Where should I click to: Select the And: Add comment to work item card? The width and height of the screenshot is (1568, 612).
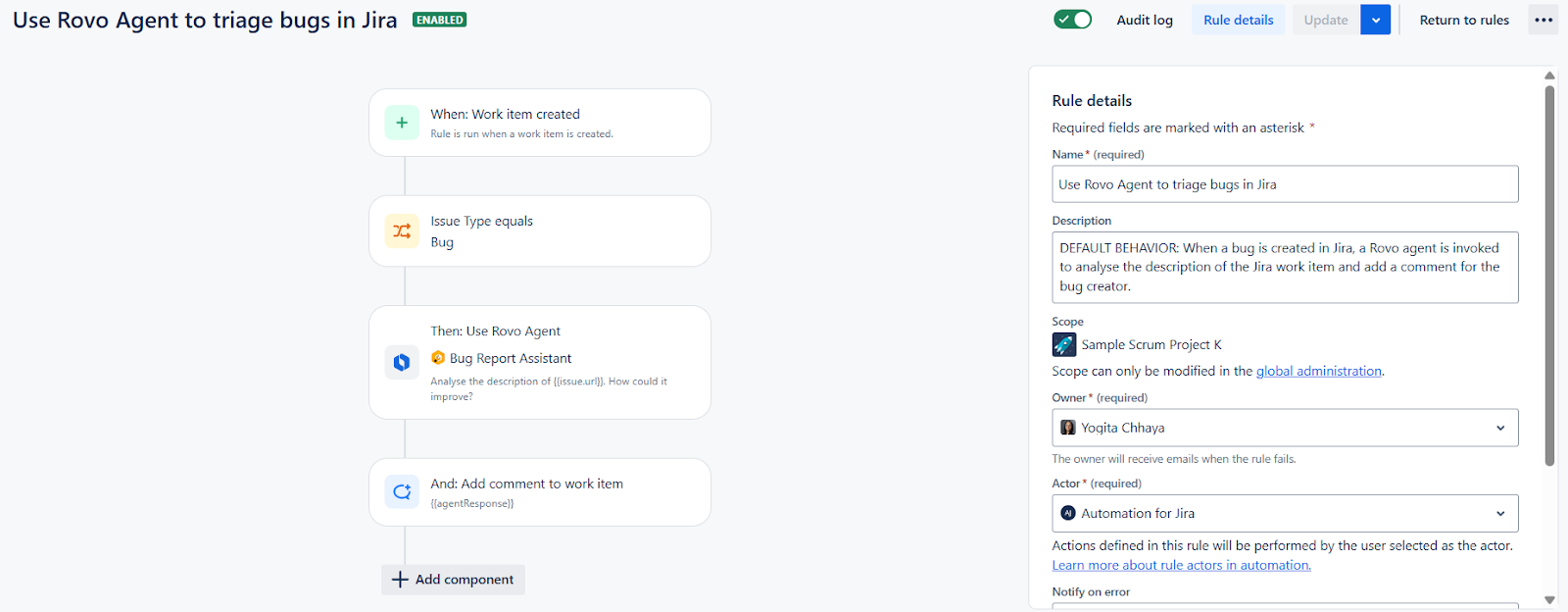tap(540, 492)
